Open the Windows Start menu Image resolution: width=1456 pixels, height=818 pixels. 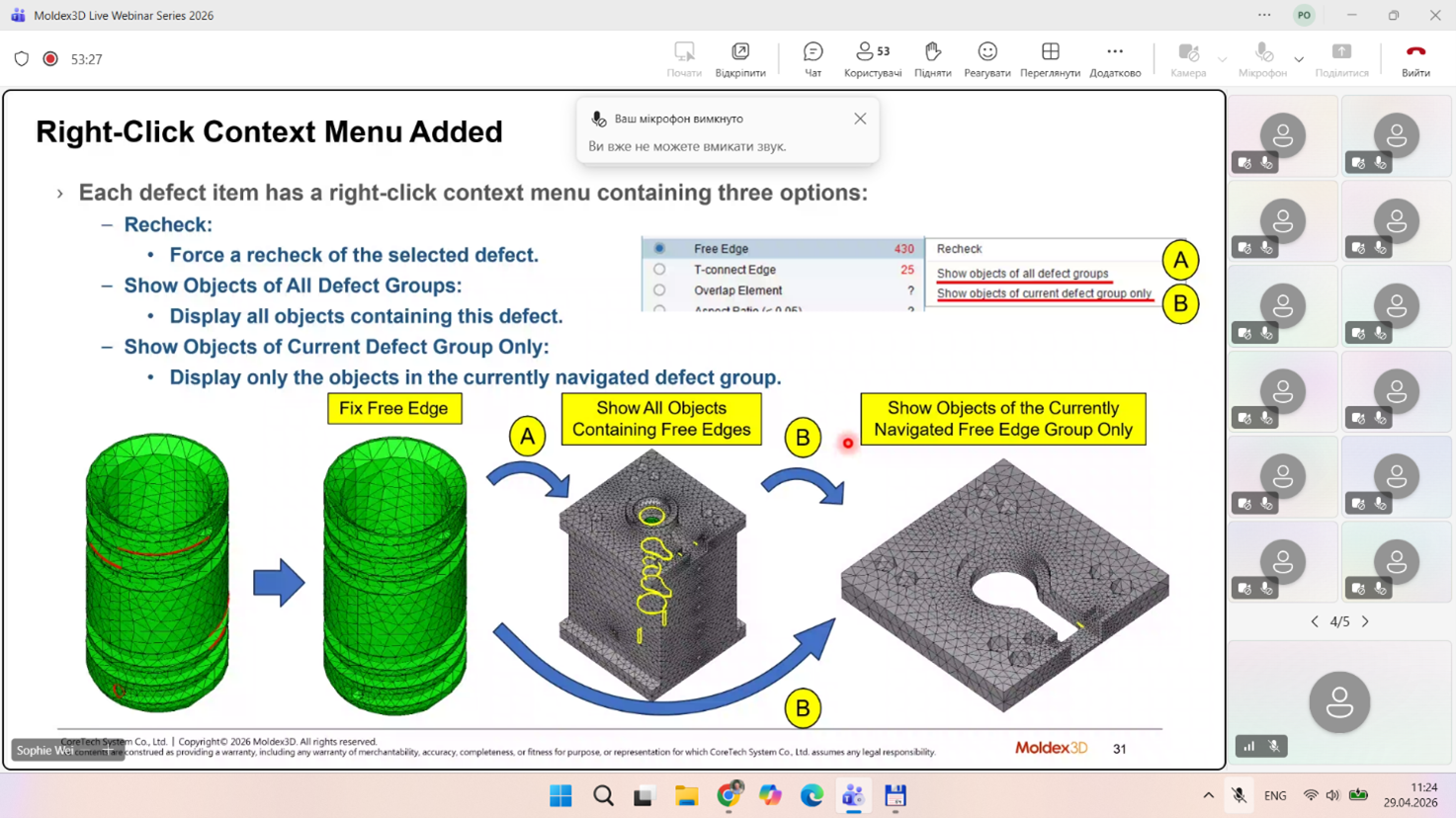click(560, 795)
